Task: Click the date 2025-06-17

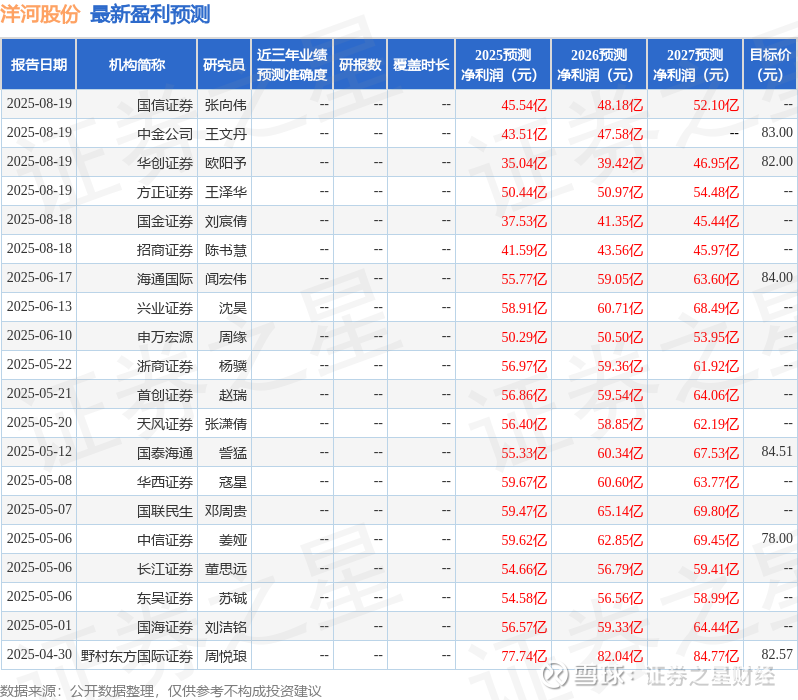Action: click(x=39, y=277)
